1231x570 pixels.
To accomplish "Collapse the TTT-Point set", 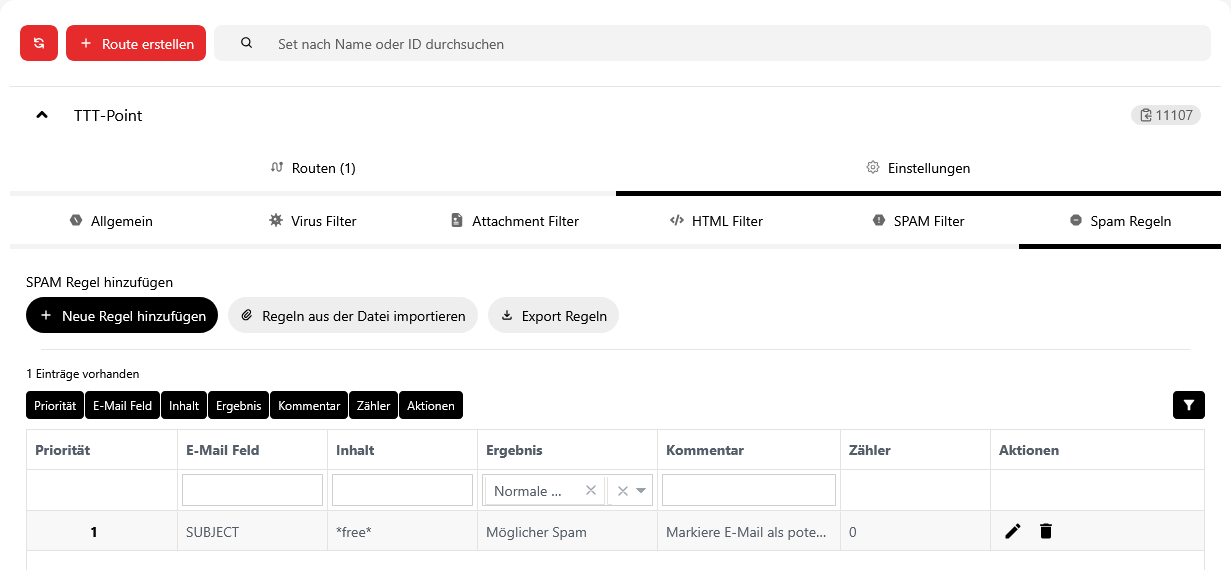I will (x=42, y=115).
